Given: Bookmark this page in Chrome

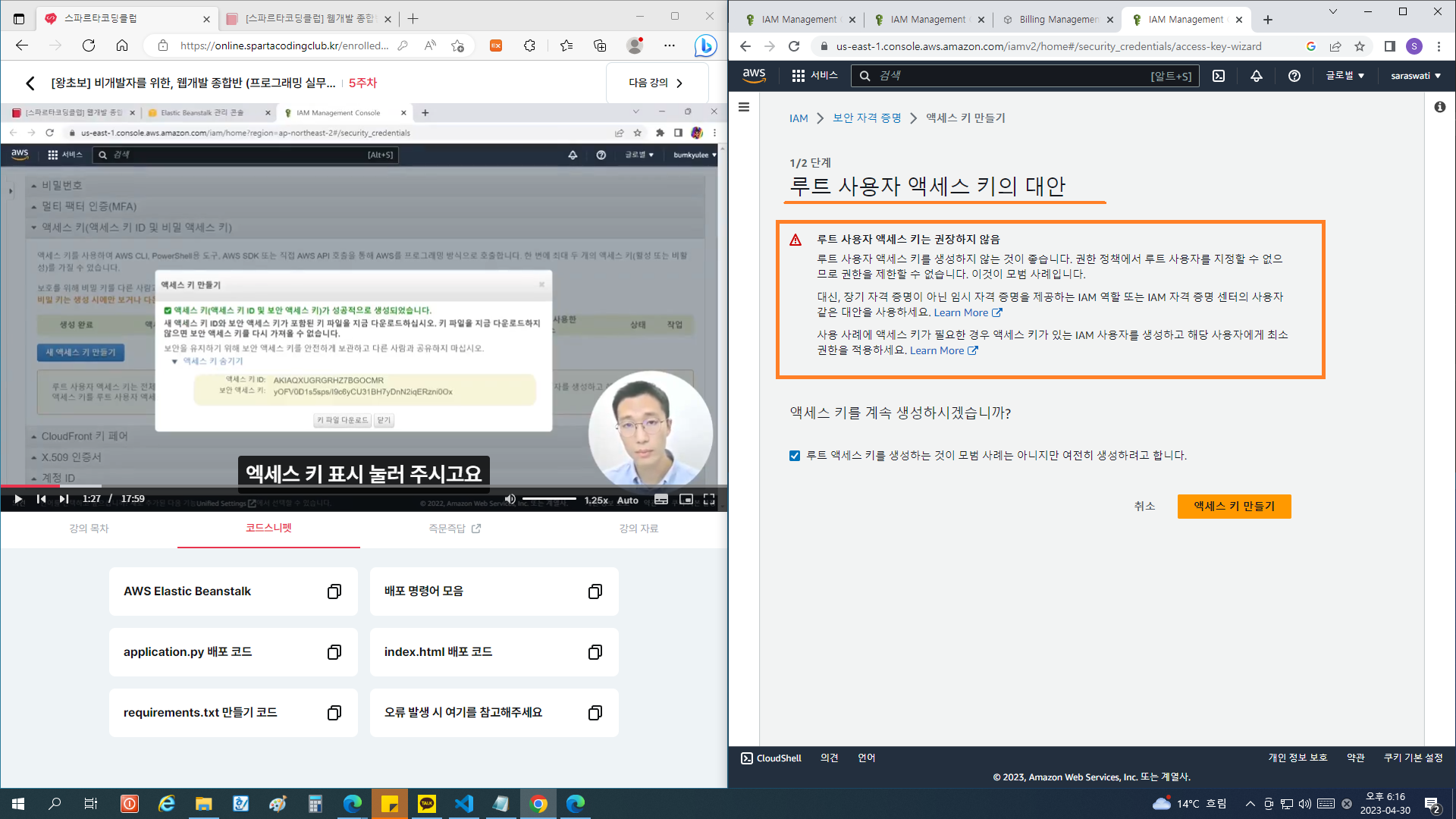Looking at the screenshot, I should click(x=1360, y=46).
